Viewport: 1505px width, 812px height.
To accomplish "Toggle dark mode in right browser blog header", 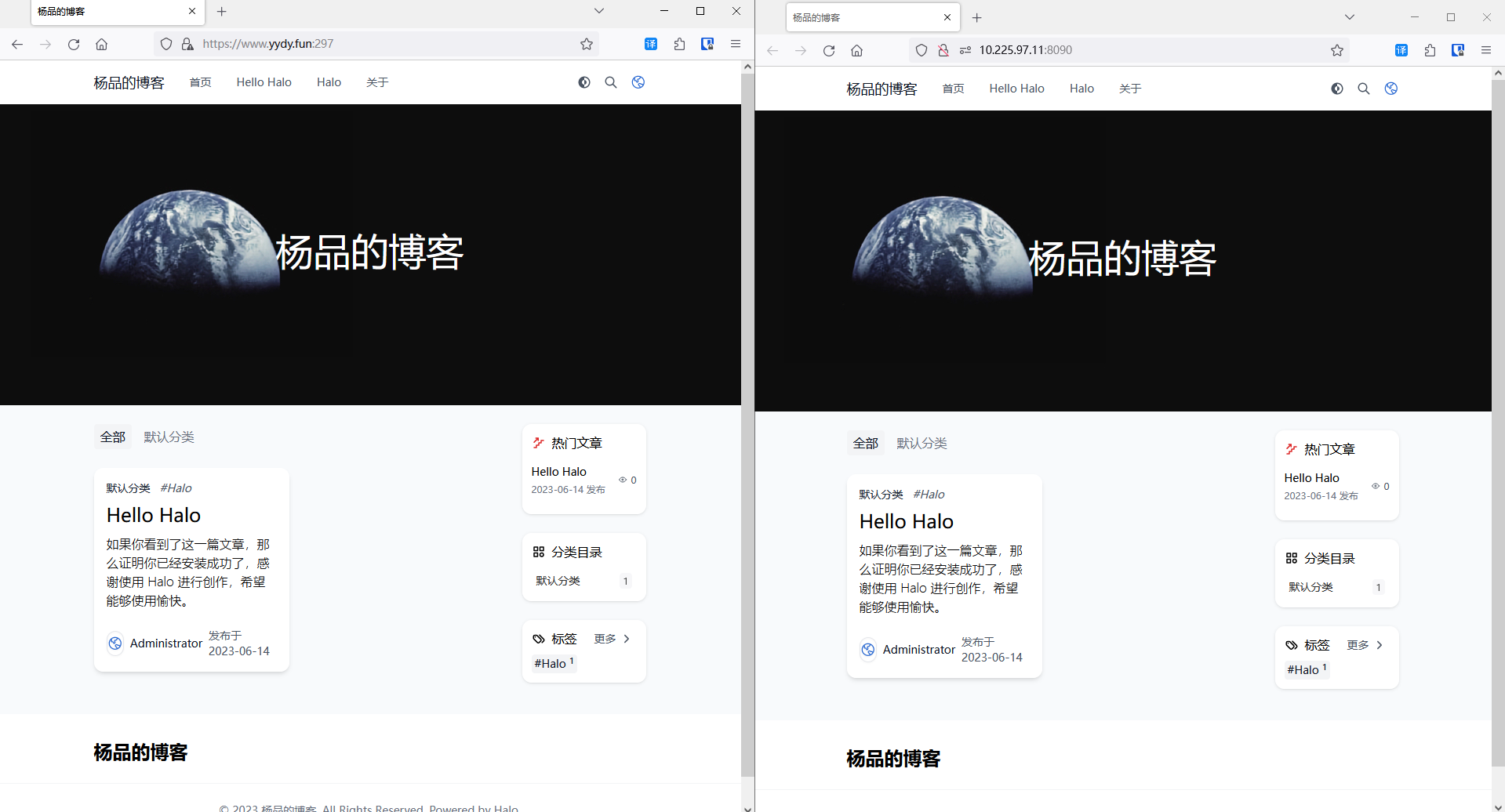I will (x=1337, y=89).
